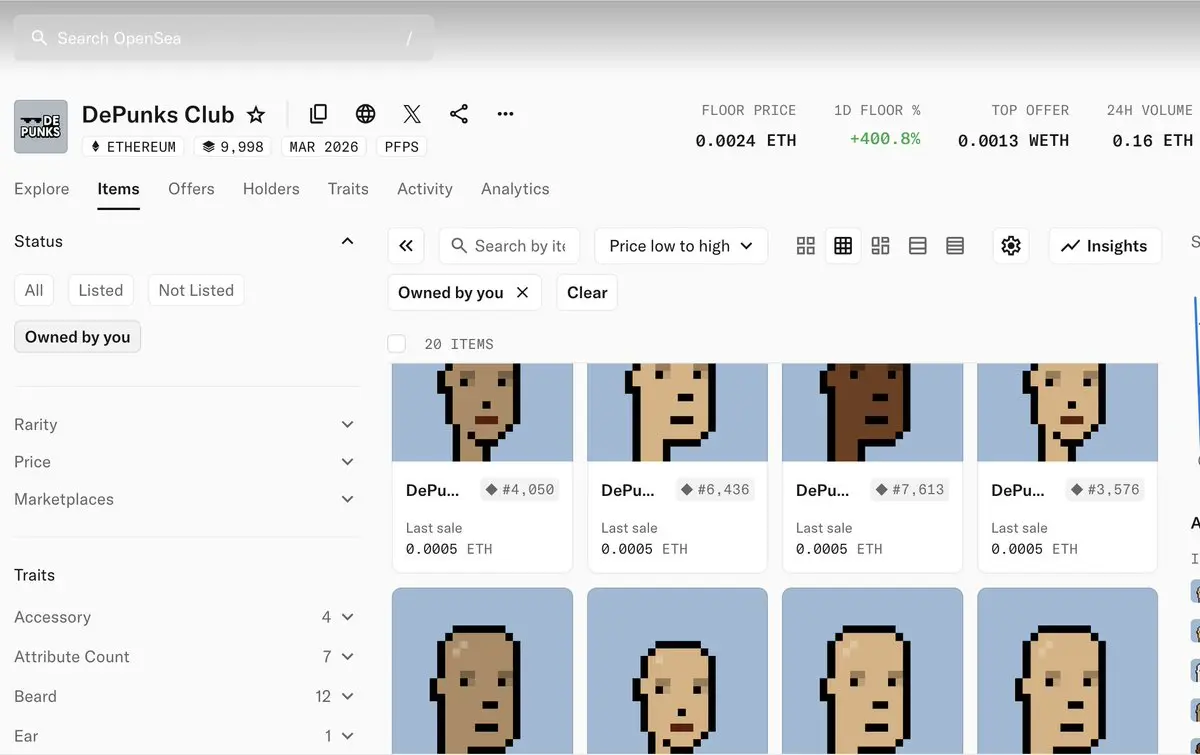Click the Clear filters button

click(x=587, y=292)
